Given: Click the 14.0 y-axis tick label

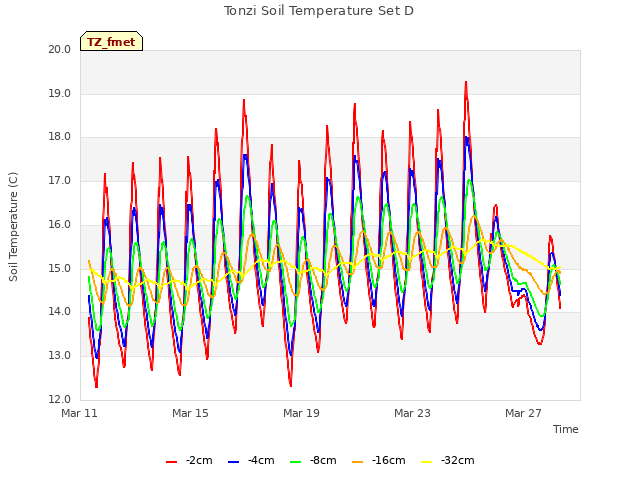Looking at the screenshot, I should click(60, 312).
